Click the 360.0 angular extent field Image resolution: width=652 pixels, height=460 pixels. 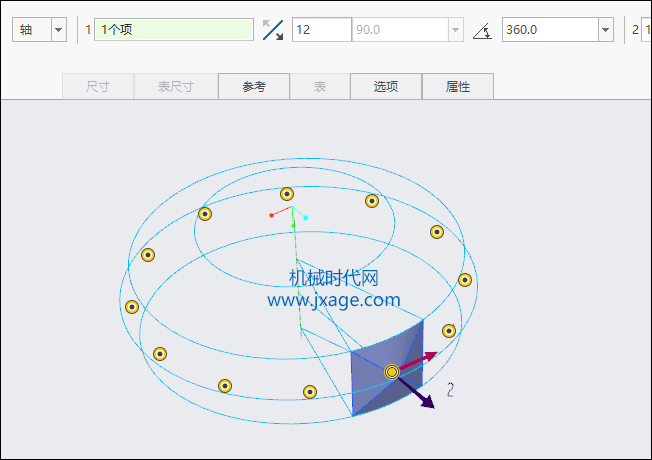click(550, 30)
